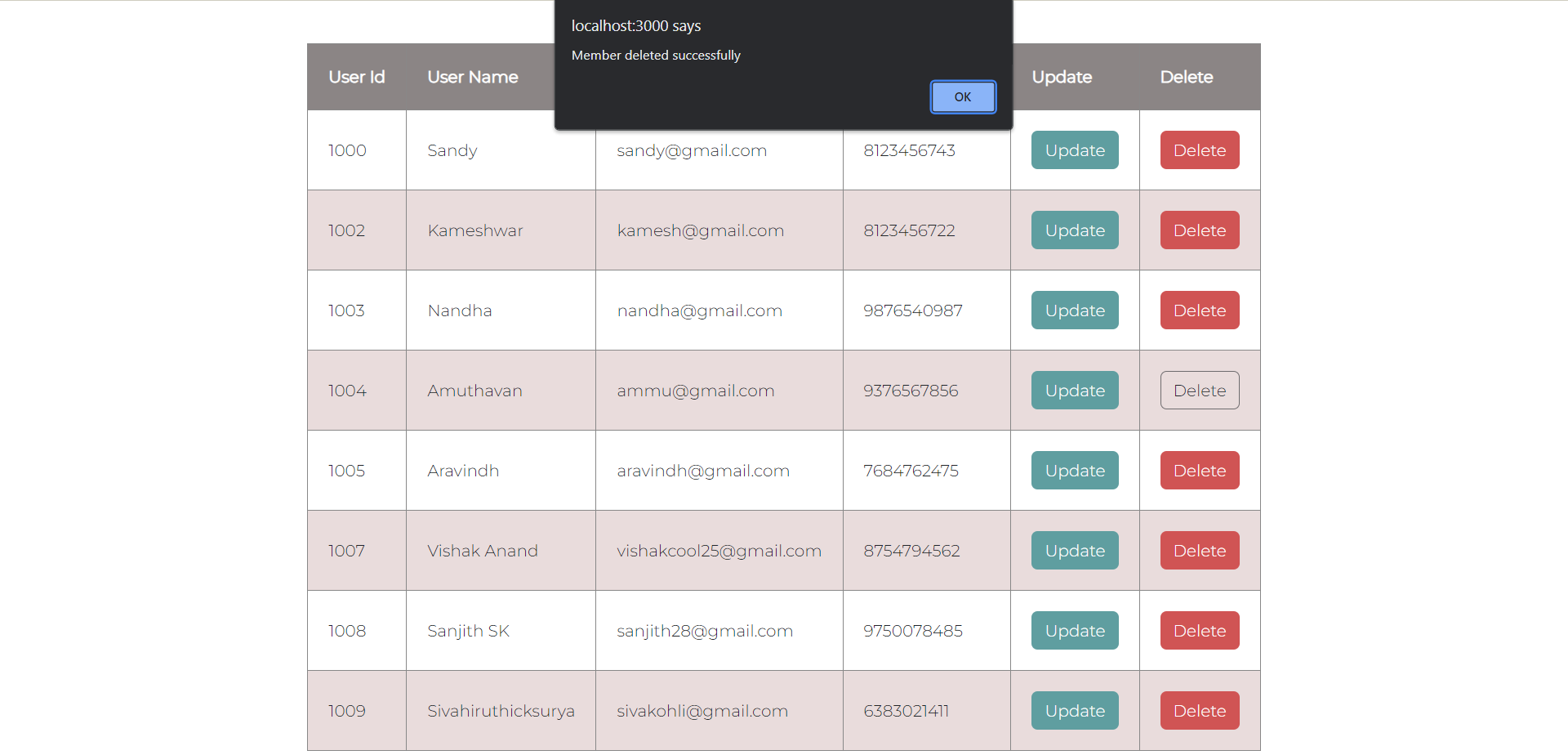Click the disabled Delete button for Amuthavan

pyautogui.click(x=1199, y=390)
